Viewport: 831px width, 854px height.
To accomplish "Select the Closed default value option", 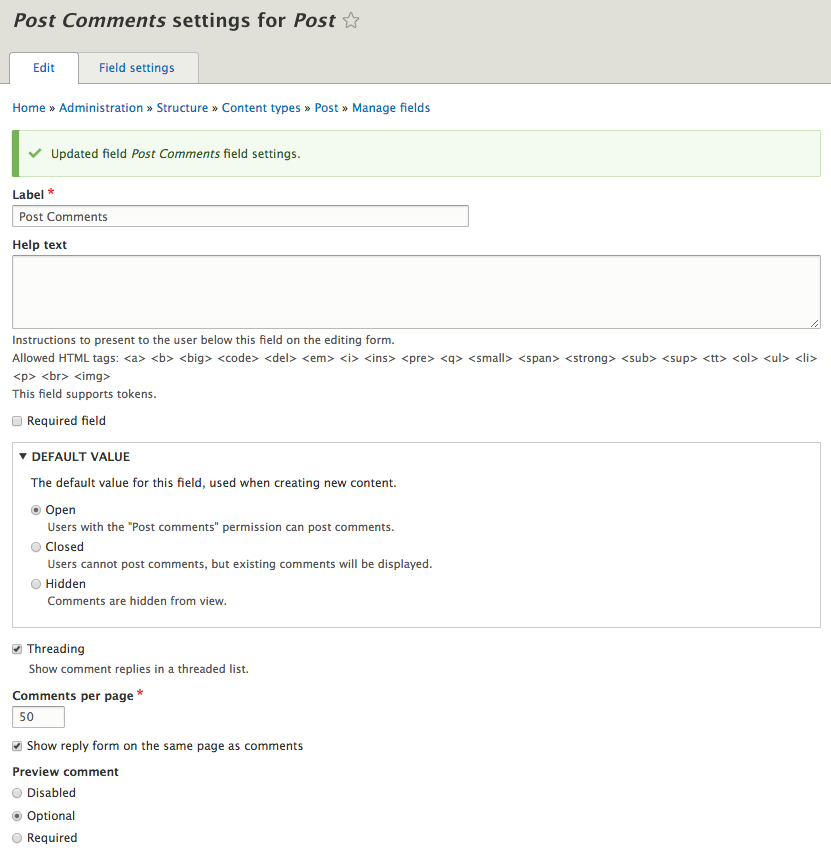I will (37, 547).
